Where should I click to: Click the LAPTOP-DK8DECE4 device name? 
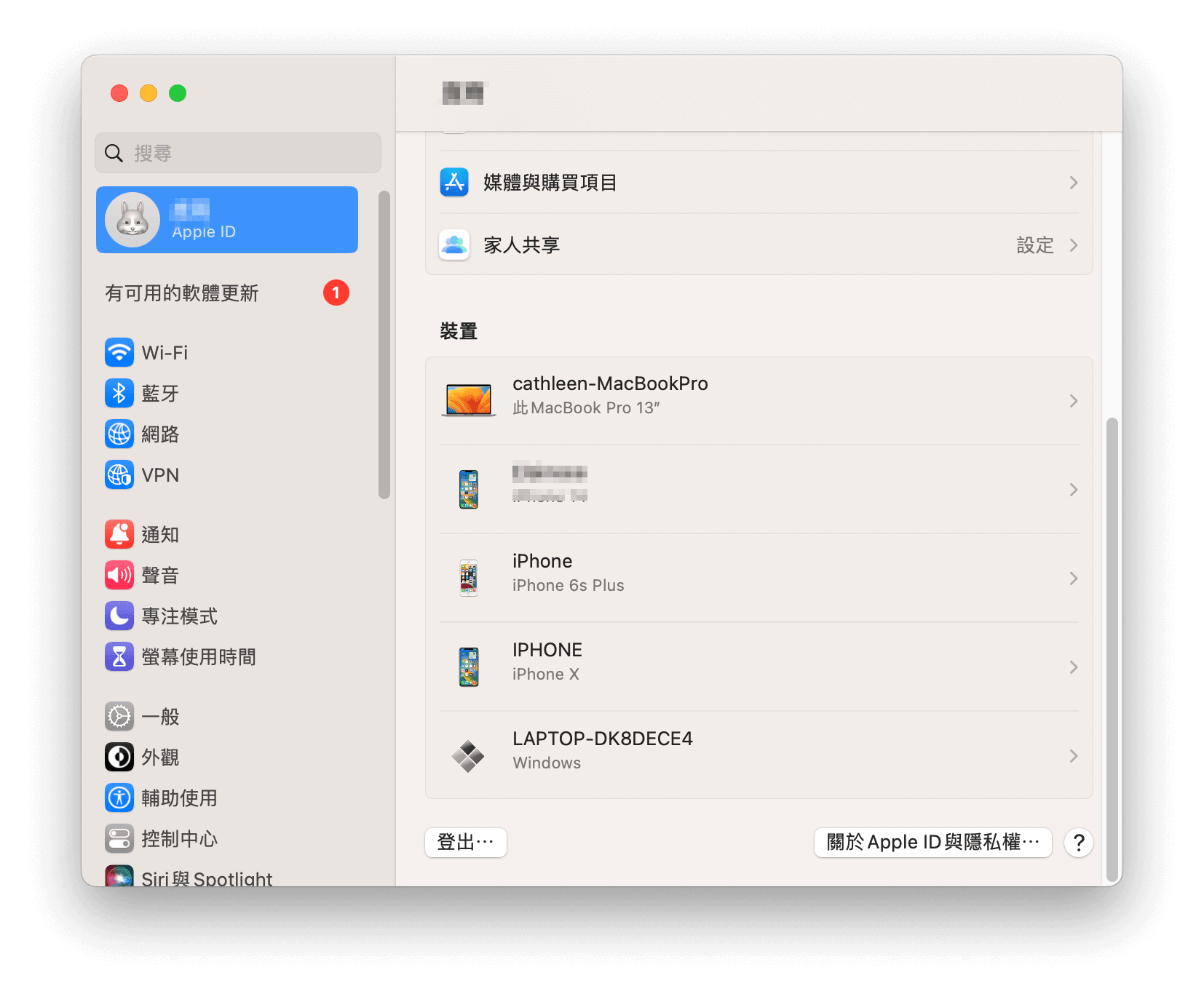click(603, 739)
